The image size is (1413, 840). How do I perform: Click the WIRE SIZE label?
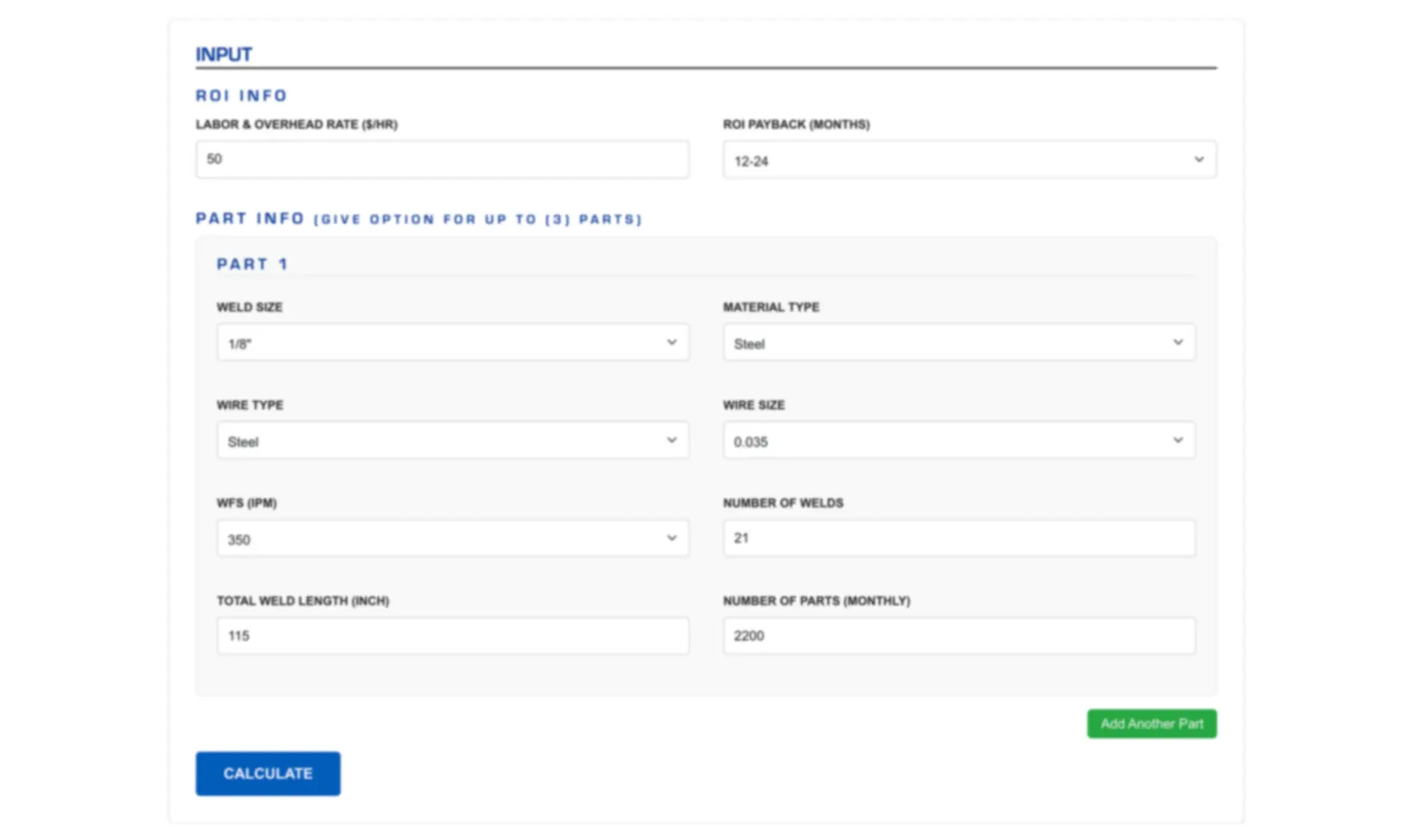754,405
